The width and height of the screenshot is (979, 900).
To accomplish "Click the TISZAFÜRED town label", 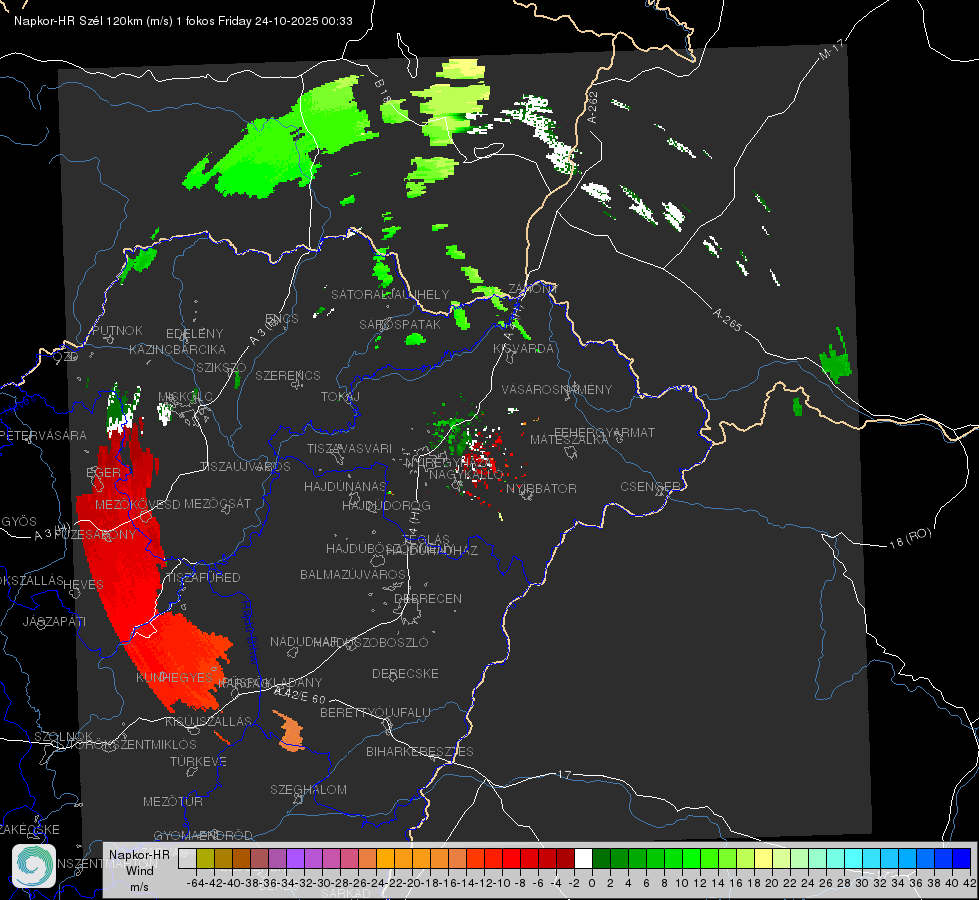I will pyautogui.click(x=203, y=578).
